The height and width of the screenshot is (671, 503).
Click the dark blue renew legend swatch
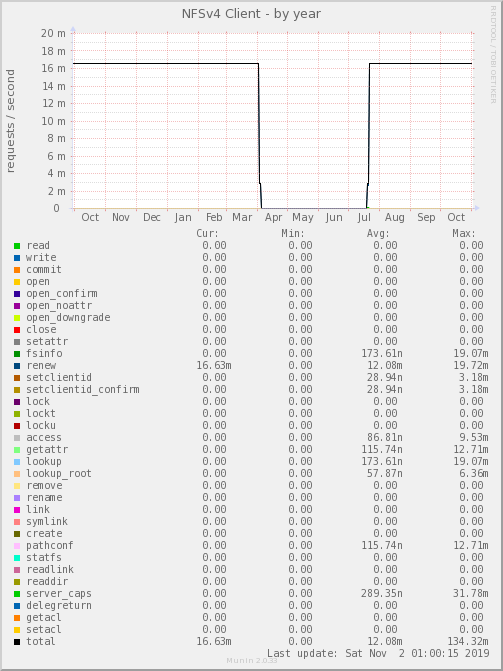(17, 366)
